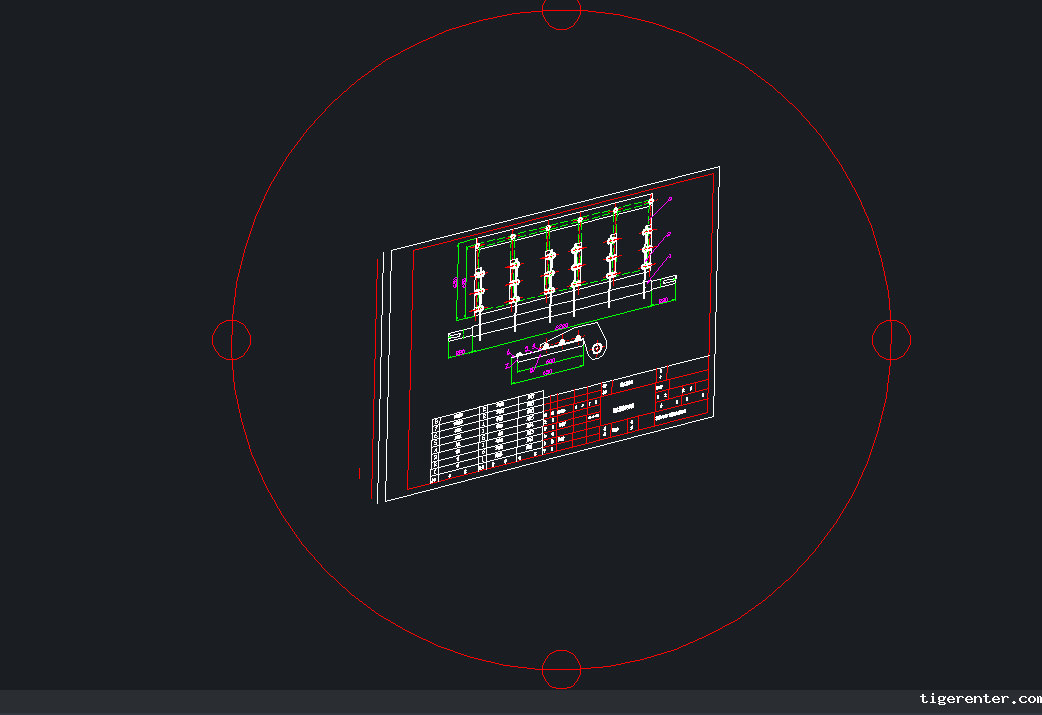Image resolution: width=1042 pixels, height=715 pixels.
Task: Select the round pivot hole on the bracket
Action: click(597, 348)
